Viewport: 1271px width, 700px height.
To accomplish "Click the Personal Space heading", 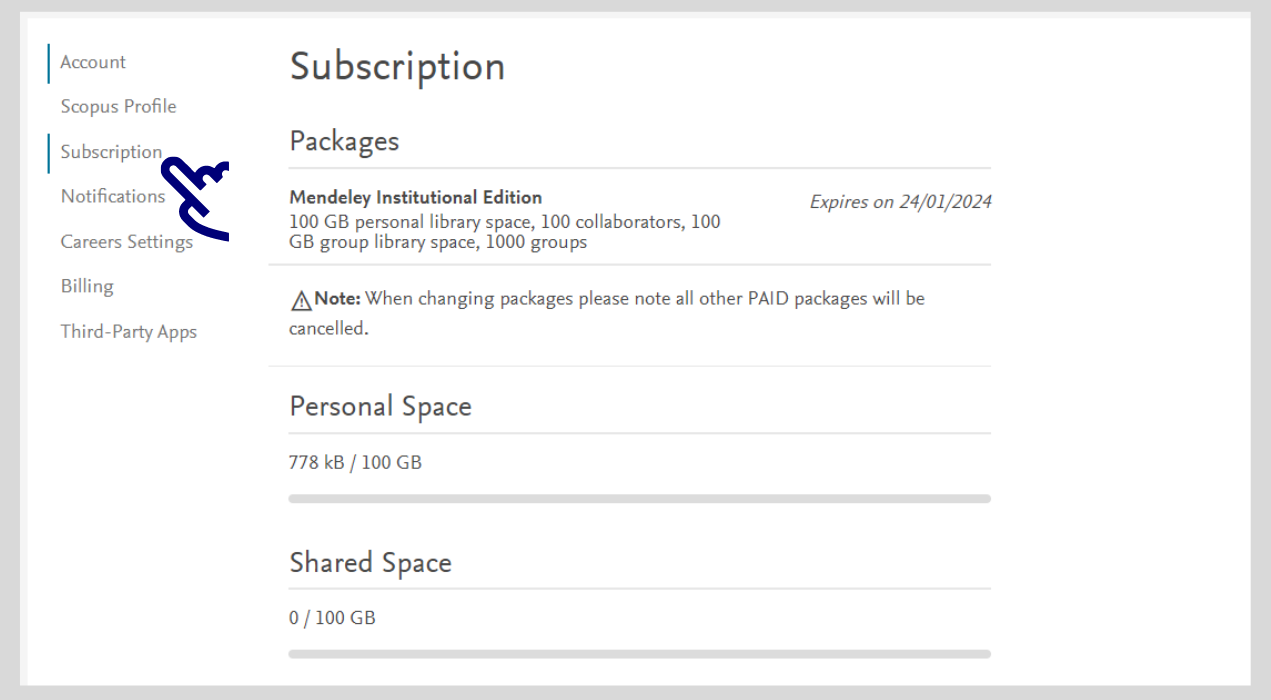I will 380,407.
